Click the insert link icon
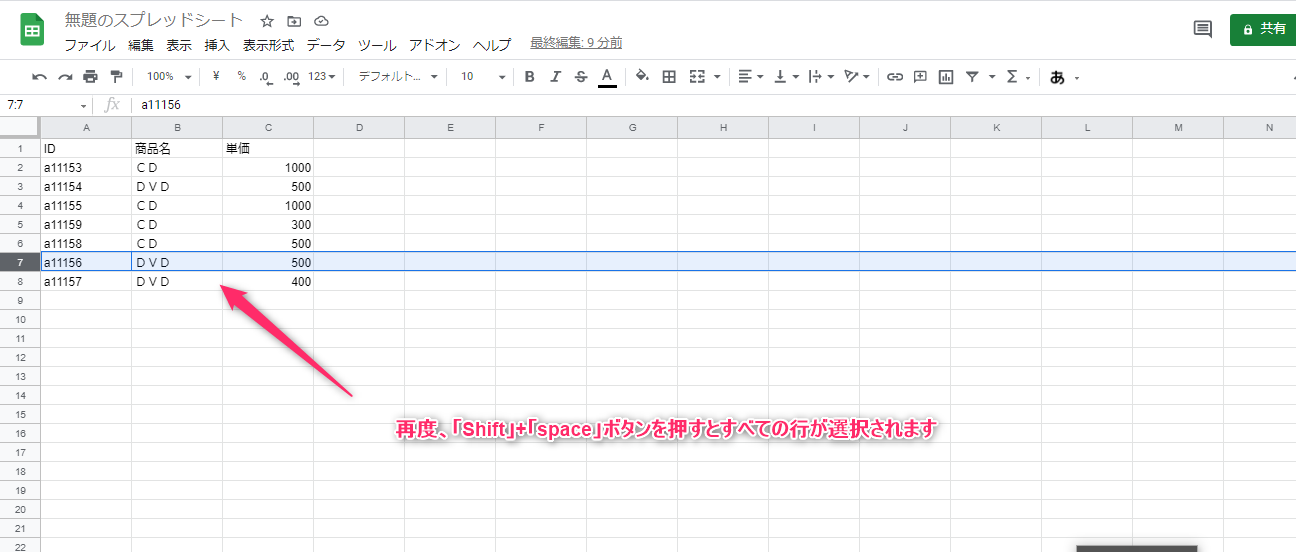Screen dimensions: 1296x552 pyautogui.click(x=895, y=77)
